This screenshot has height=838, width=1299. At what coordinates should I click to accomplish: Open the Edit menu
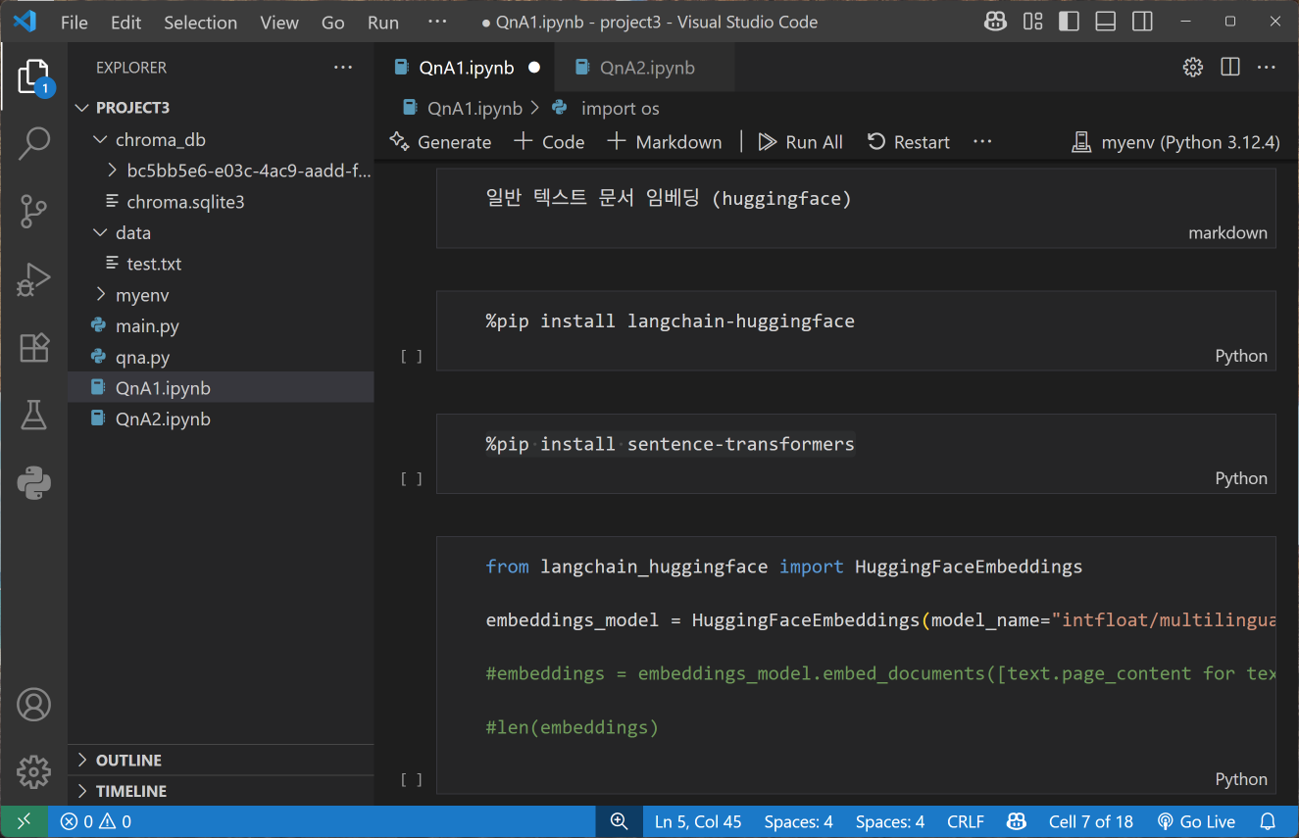click(126, 22)
